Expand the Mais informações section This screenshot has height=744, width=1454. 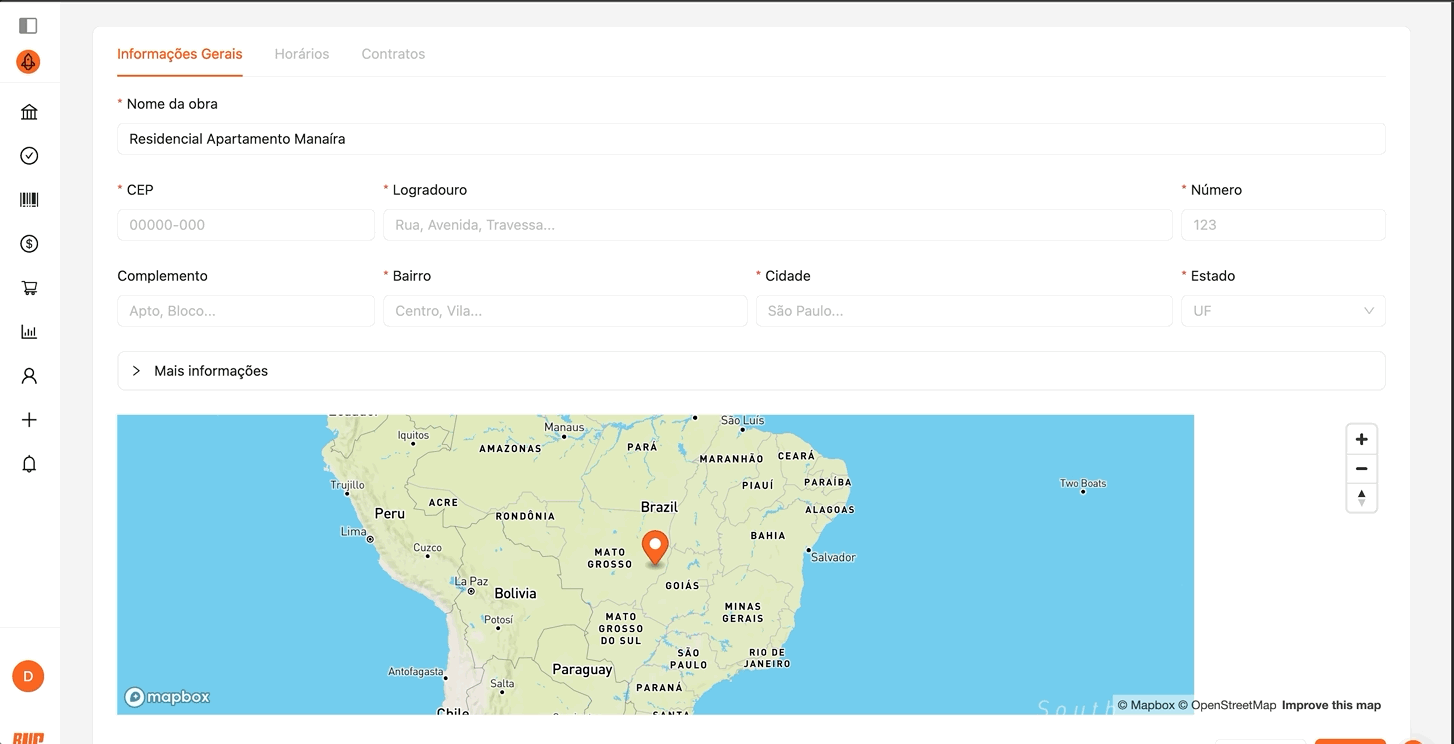point(751,371)
